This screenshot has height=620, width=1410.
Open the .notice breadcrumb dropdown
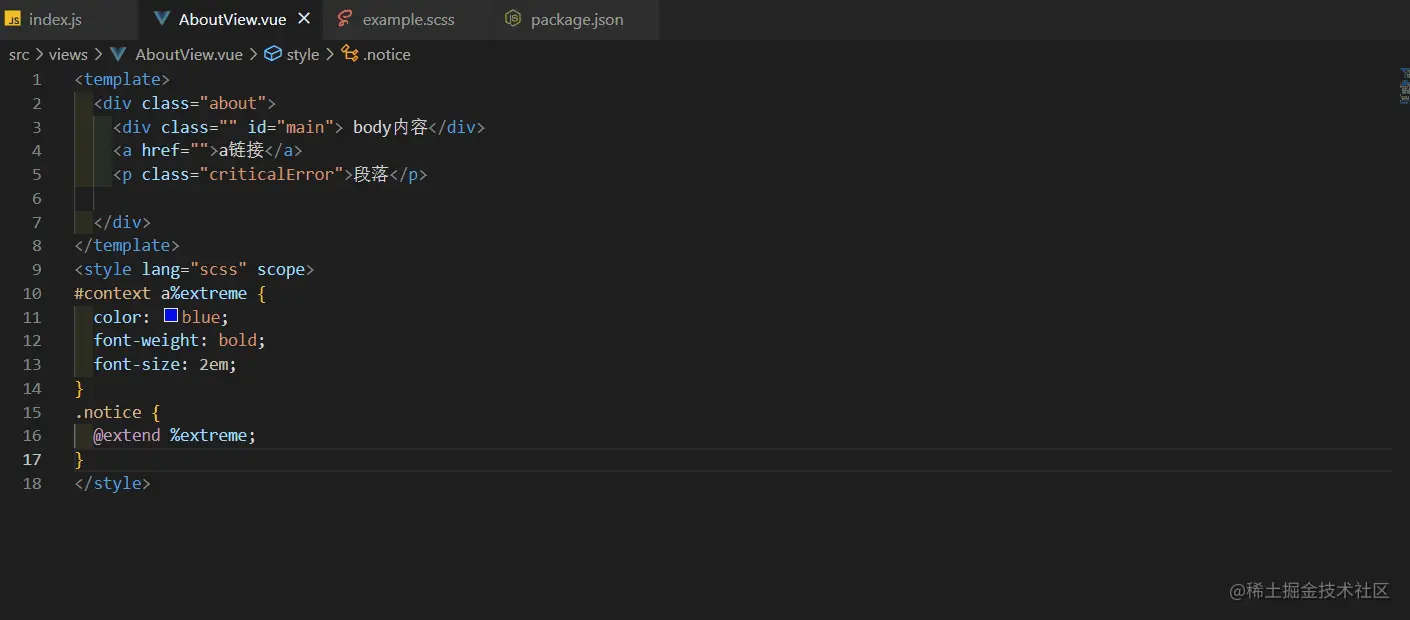coord(387,54)
